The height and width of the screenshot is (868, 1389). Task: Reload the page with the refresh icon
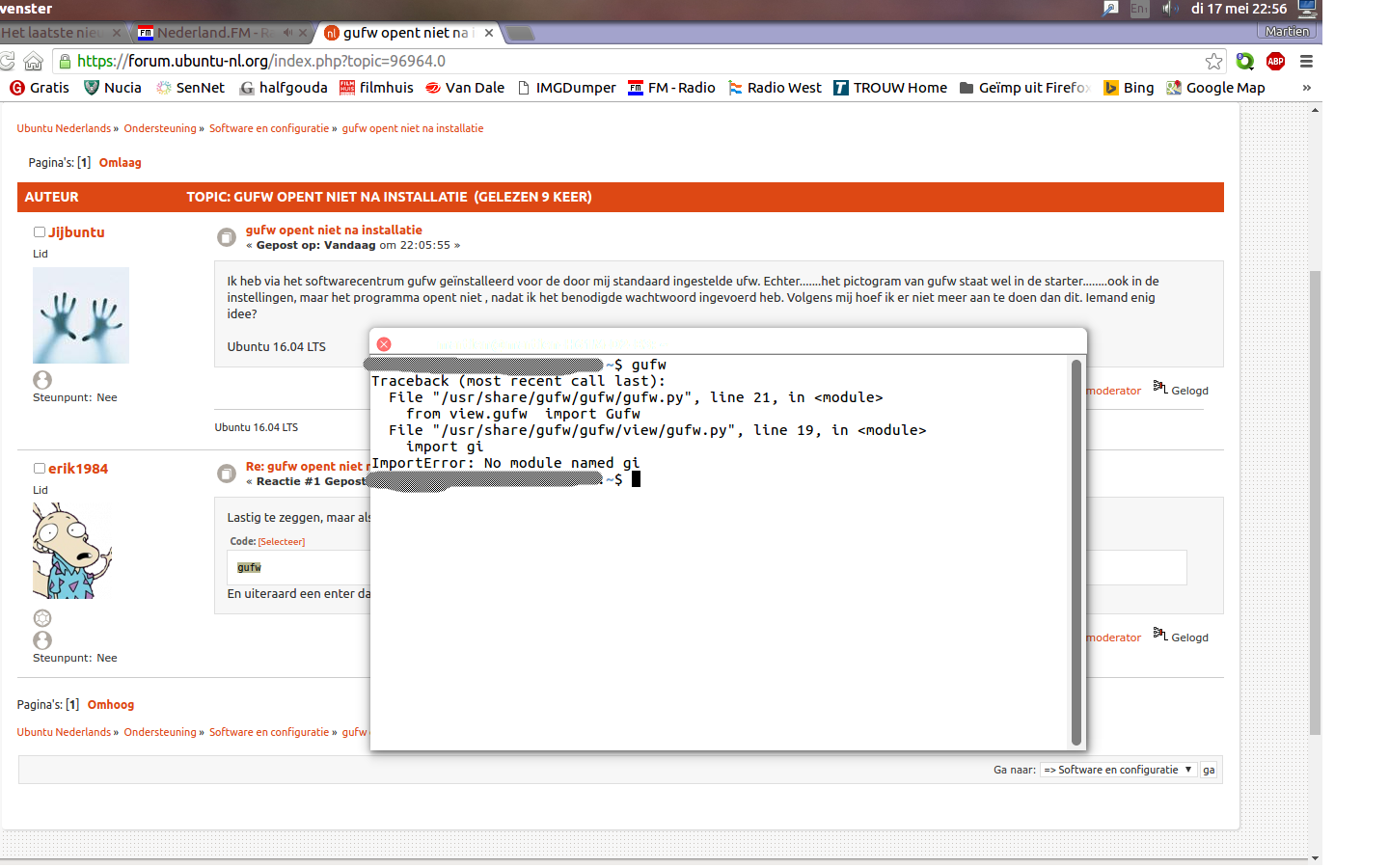pyautogui.click(x=7, y=61)
